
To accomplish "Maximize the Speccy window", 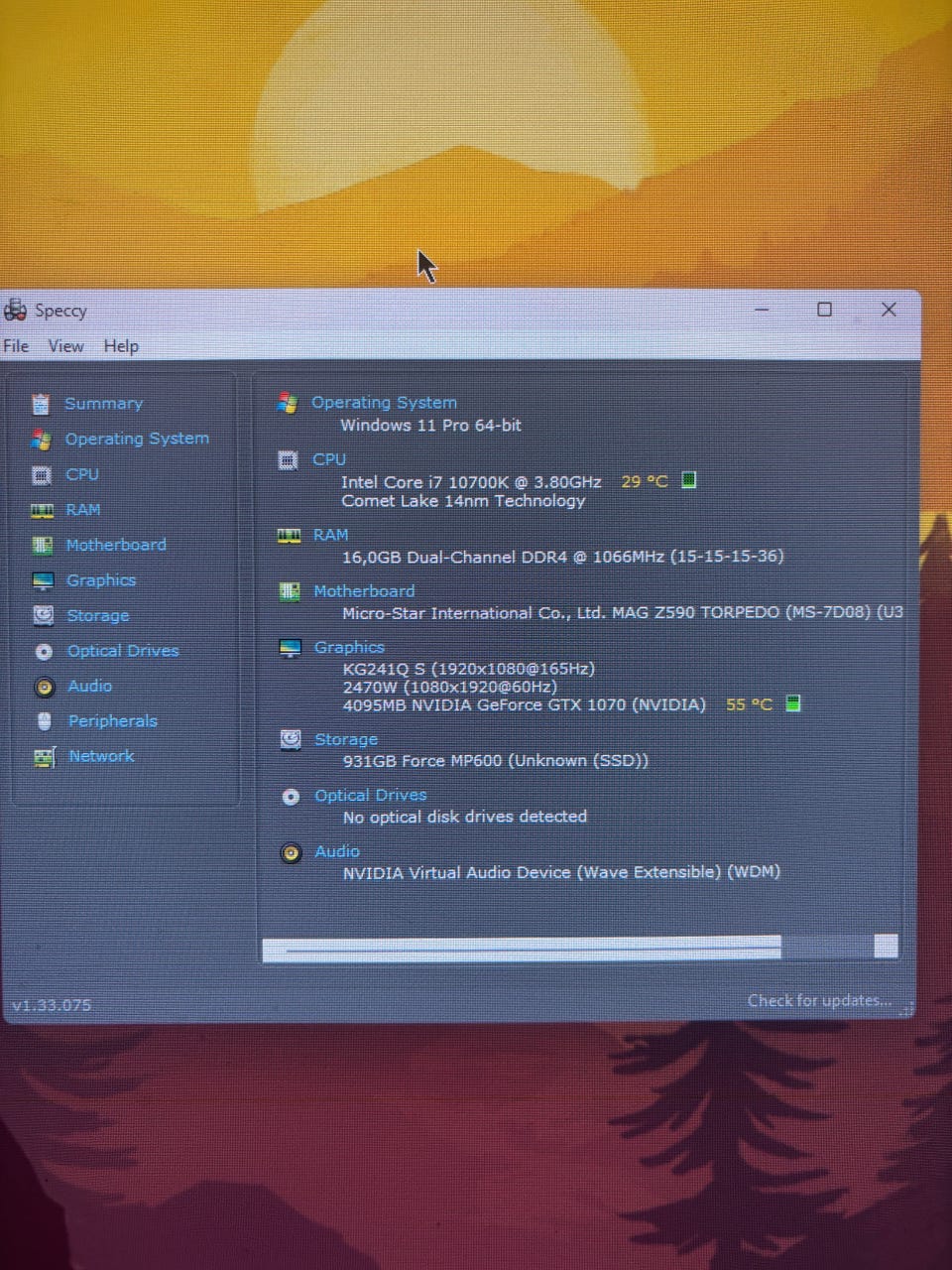I will (824, 310).
